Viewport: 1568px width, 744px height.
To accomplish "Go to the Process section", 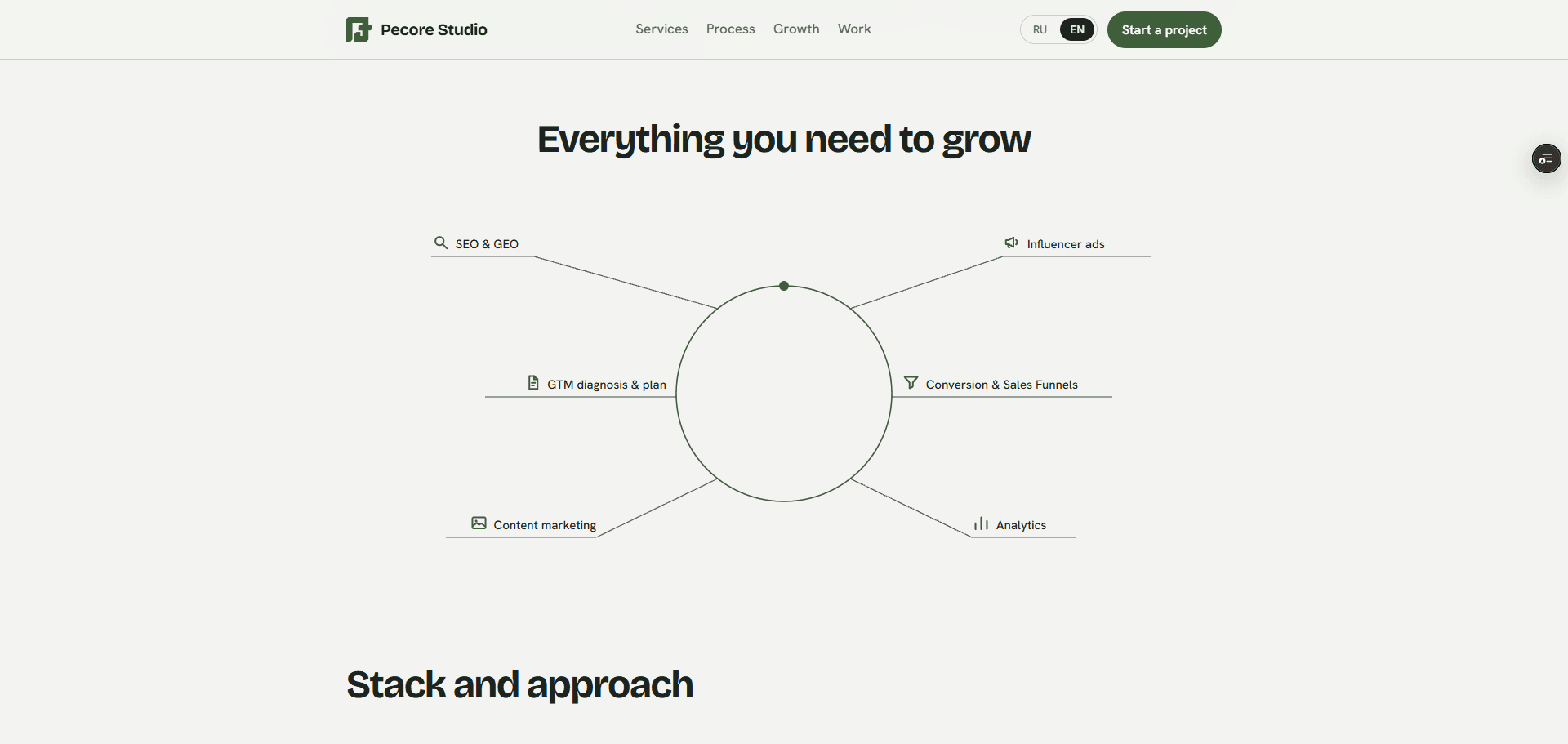I will coord(730,29).
